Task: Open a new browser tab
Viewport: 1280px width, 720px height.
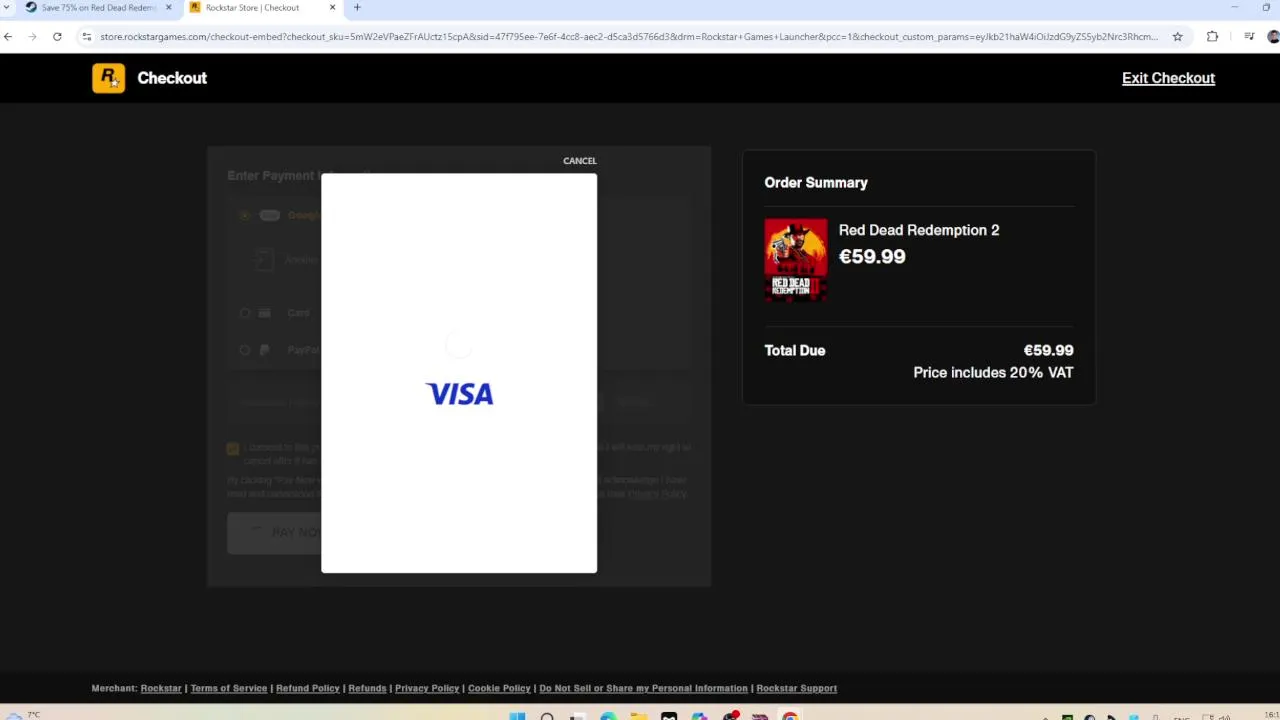Action: pyautogui.click(x=357, y=8)
